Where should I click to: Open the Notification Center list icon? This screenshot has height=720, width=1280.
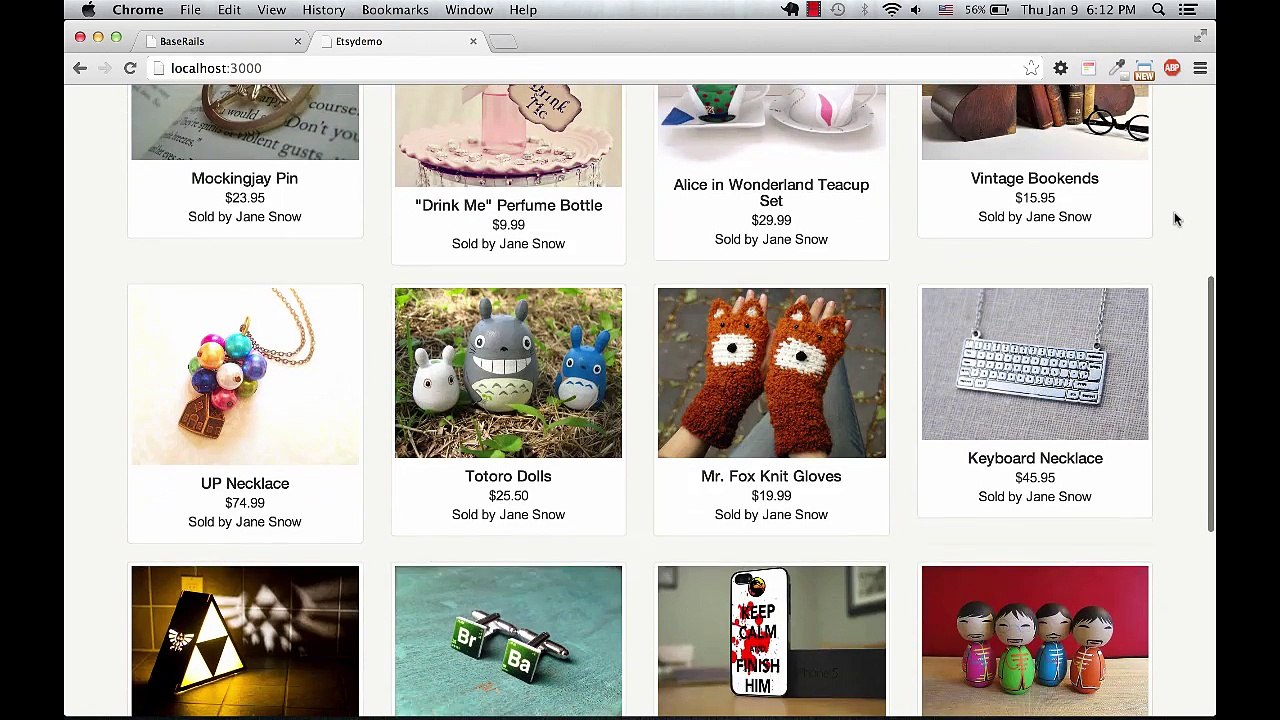tap(1188, 10)
